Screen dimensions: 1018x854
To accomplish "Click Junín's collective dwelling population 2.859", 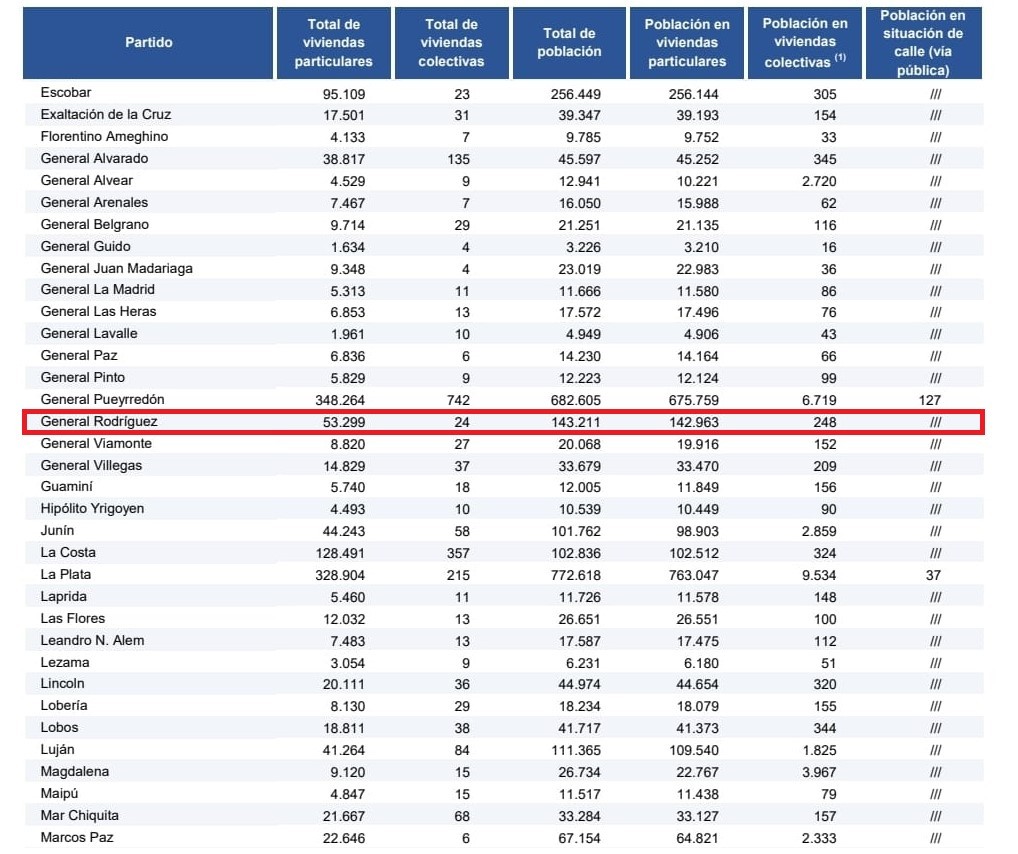I will tap(817, 531).
